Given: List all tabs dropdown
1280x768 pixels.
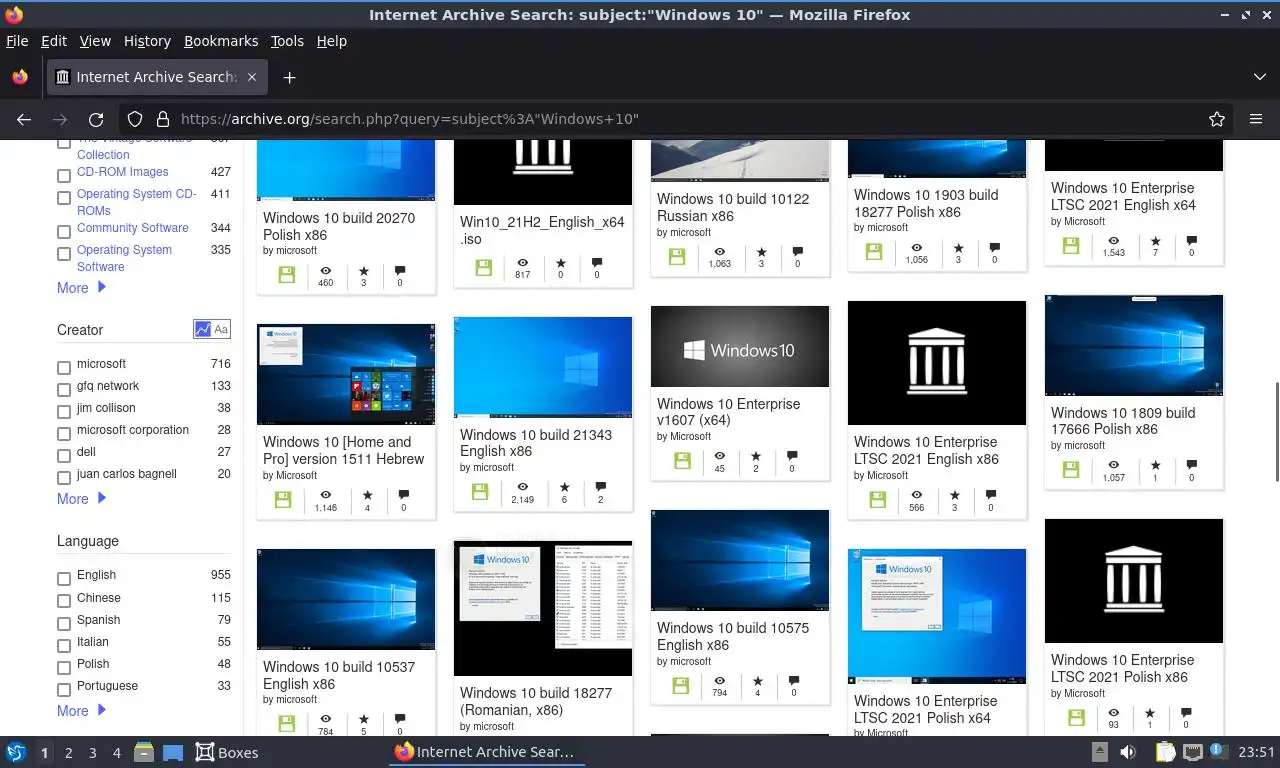Looking at the screenshot, I should click(x=1259, y=77).
